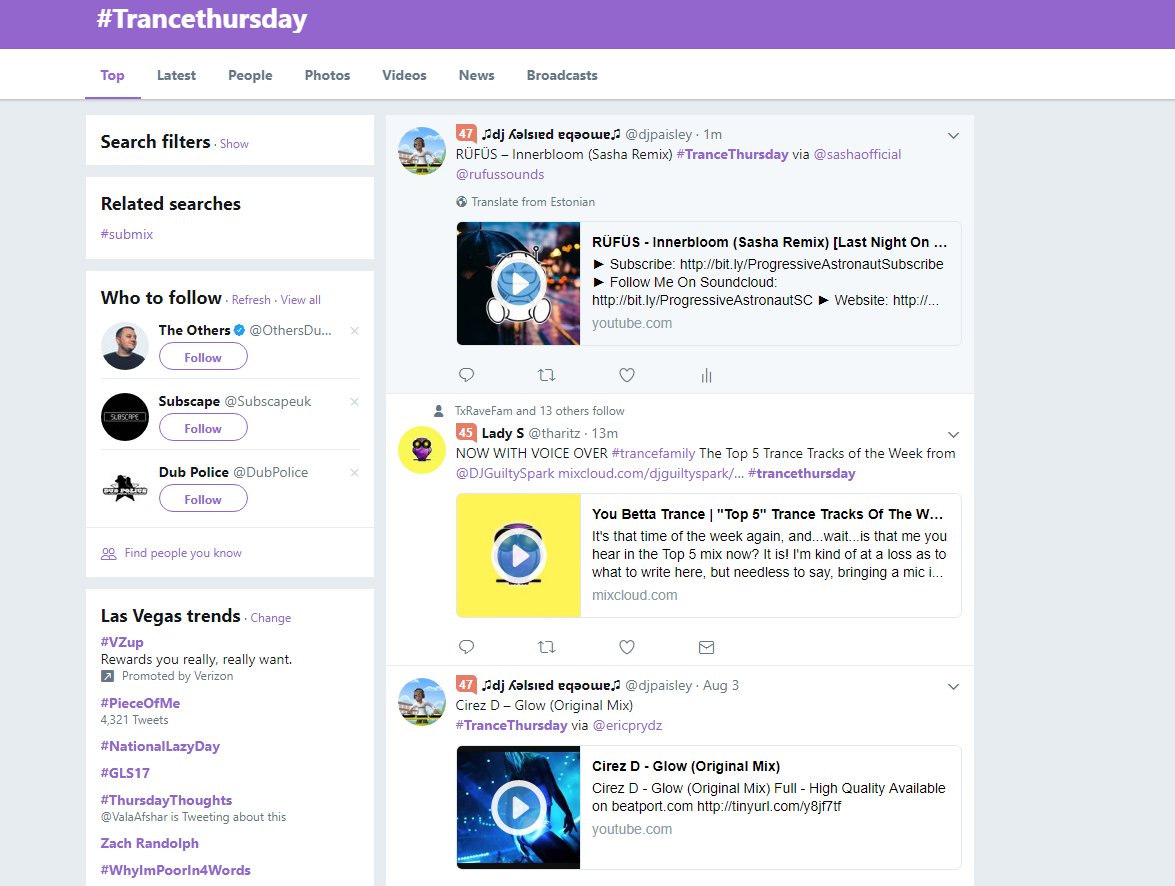Play the You Betta Trance mixcloud card
The height and width of the screenshot is (886, 1175).
[519, 555]
